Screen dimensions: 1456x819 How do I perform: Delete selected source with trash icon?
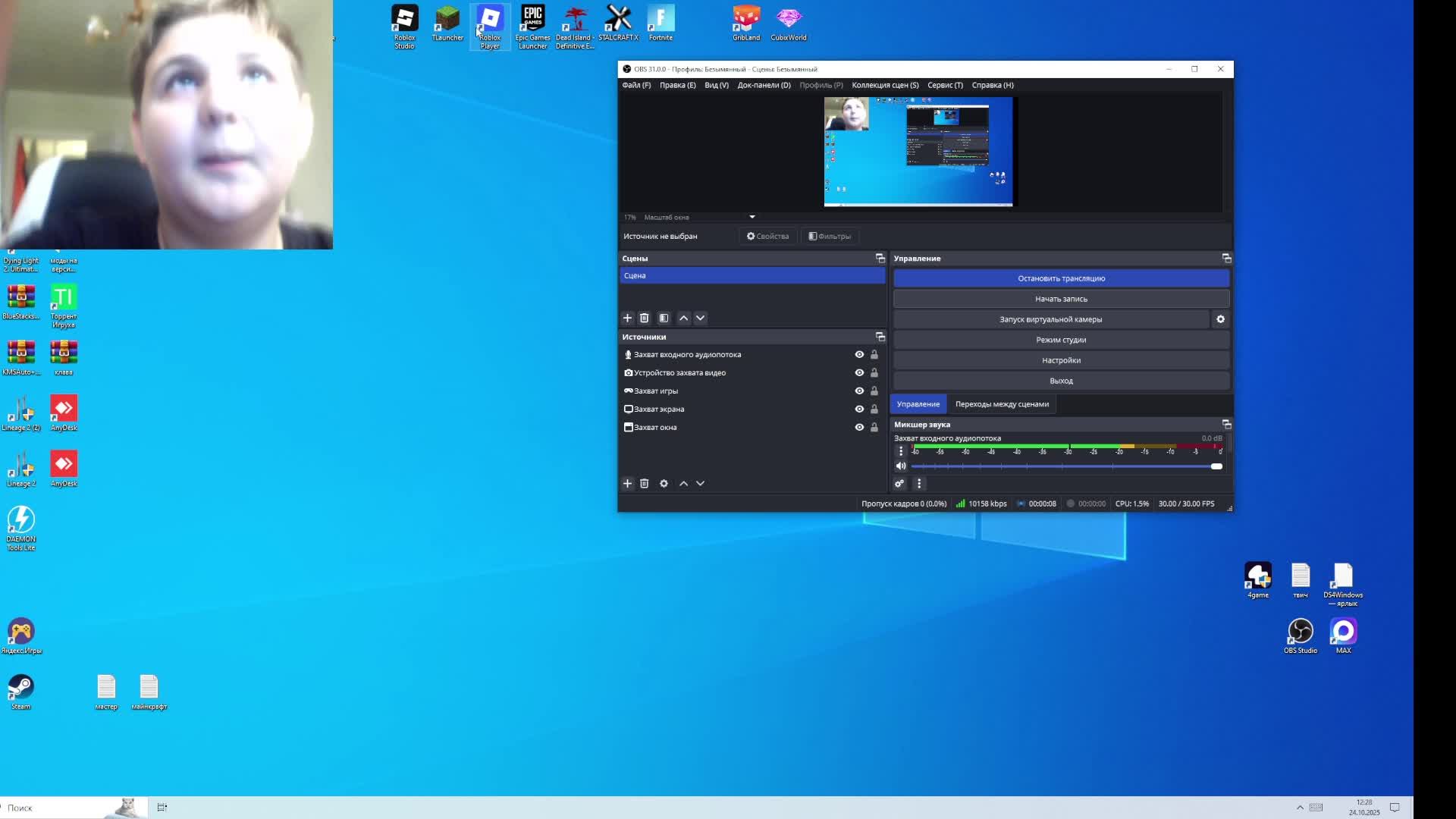[645, 484]
